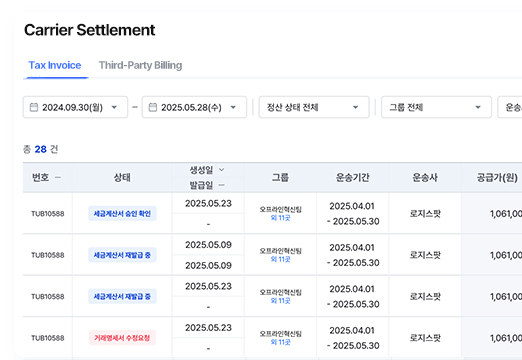Open end date dropdown arrow 2025.05.28
Screen dimensions: 522x360
[x=233, y=107]
